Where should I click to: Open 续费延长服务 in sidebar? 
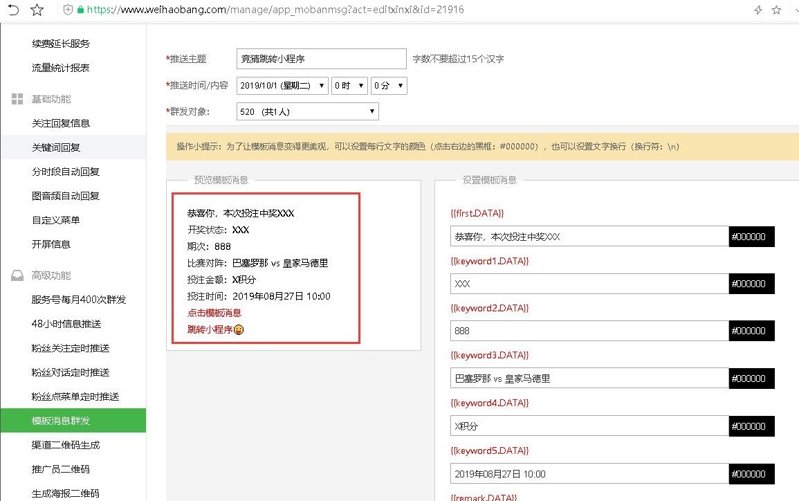tap(61, 44)
